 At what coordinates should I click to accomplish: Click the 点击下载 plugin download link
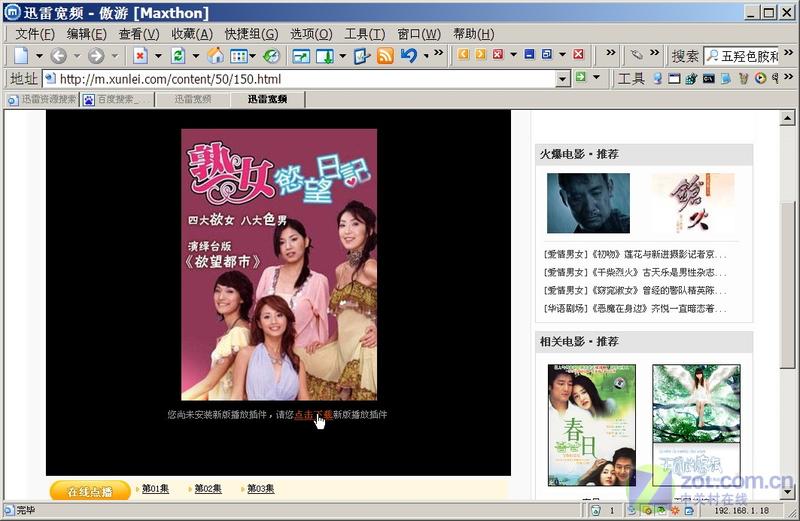pos(313,415)
